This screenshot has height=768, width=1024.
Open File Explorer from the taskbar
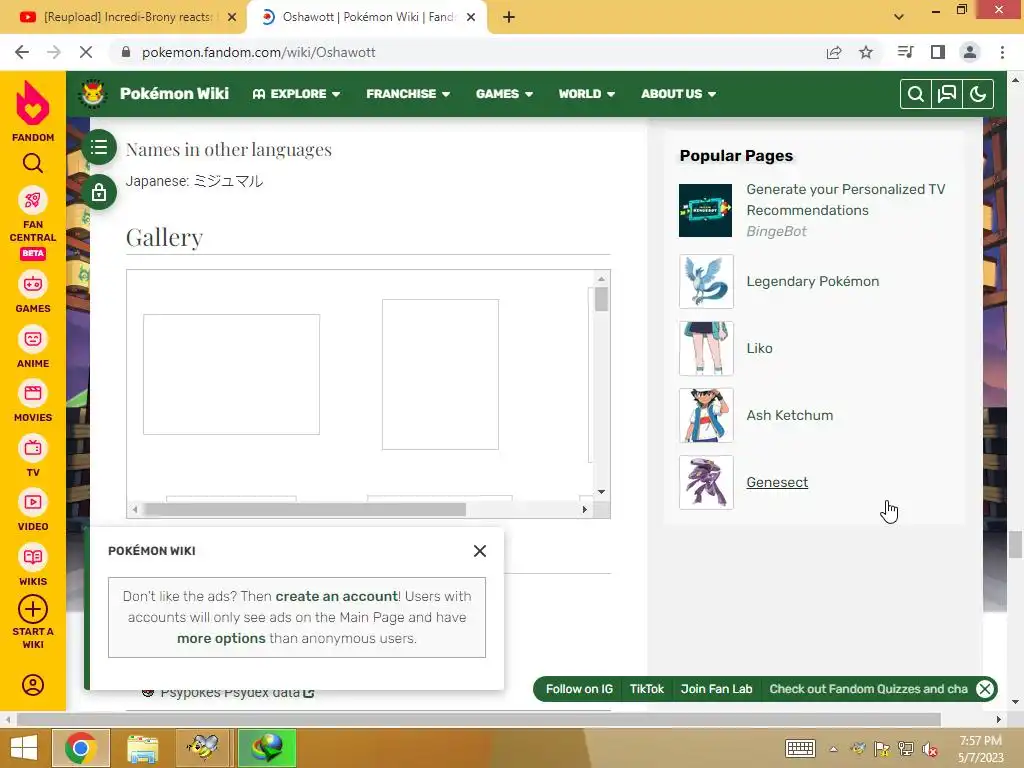[142, 748]
